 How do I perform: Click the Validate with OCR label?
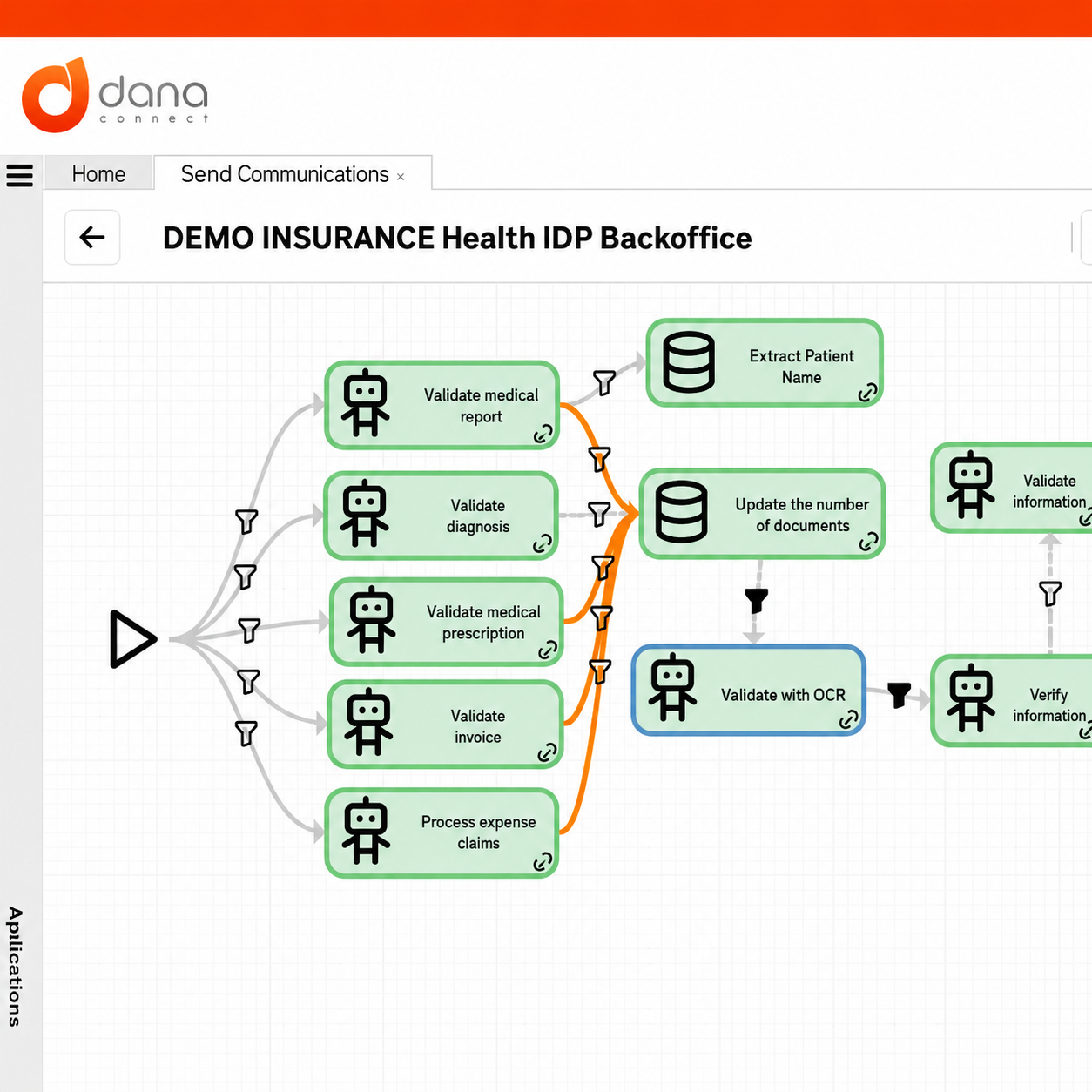[783, 695]
